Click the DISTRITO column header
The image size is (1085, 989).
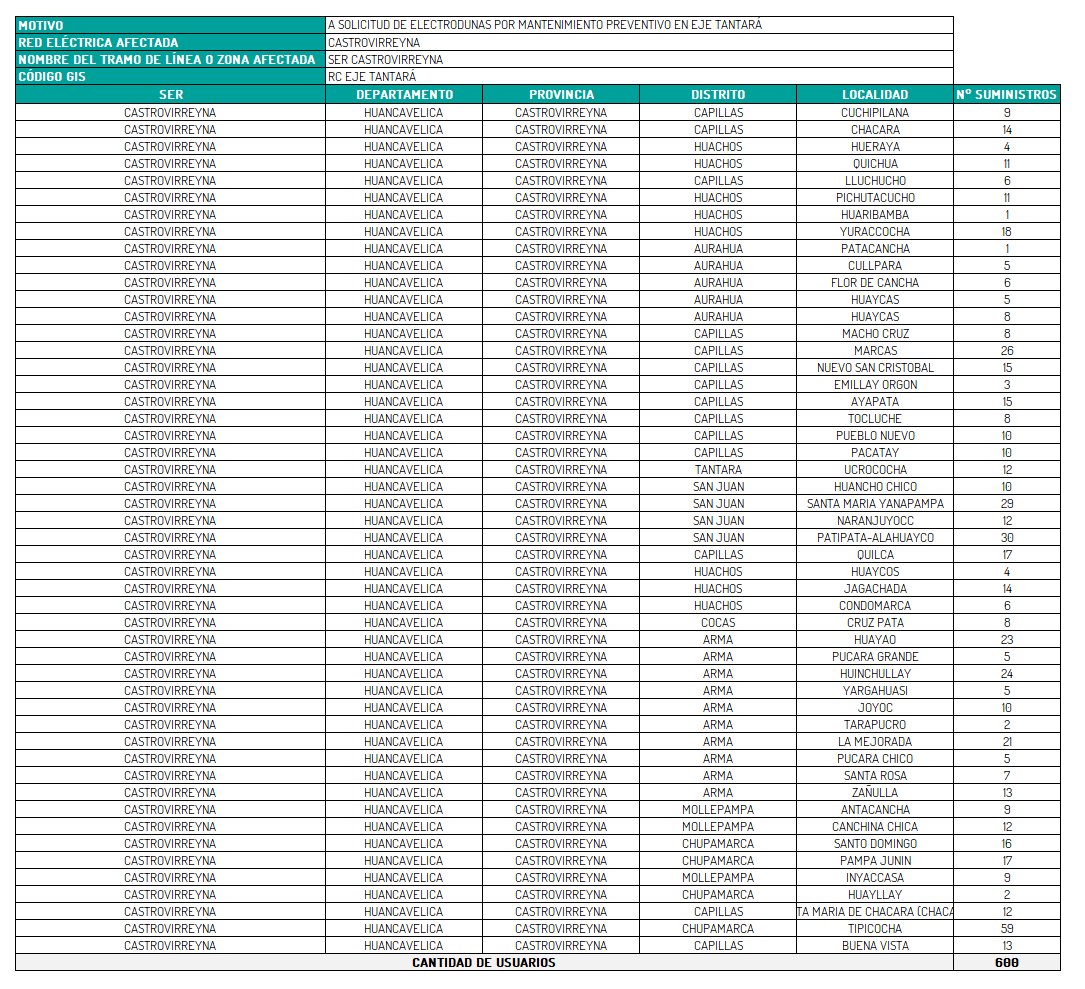[x=718, y=95]
